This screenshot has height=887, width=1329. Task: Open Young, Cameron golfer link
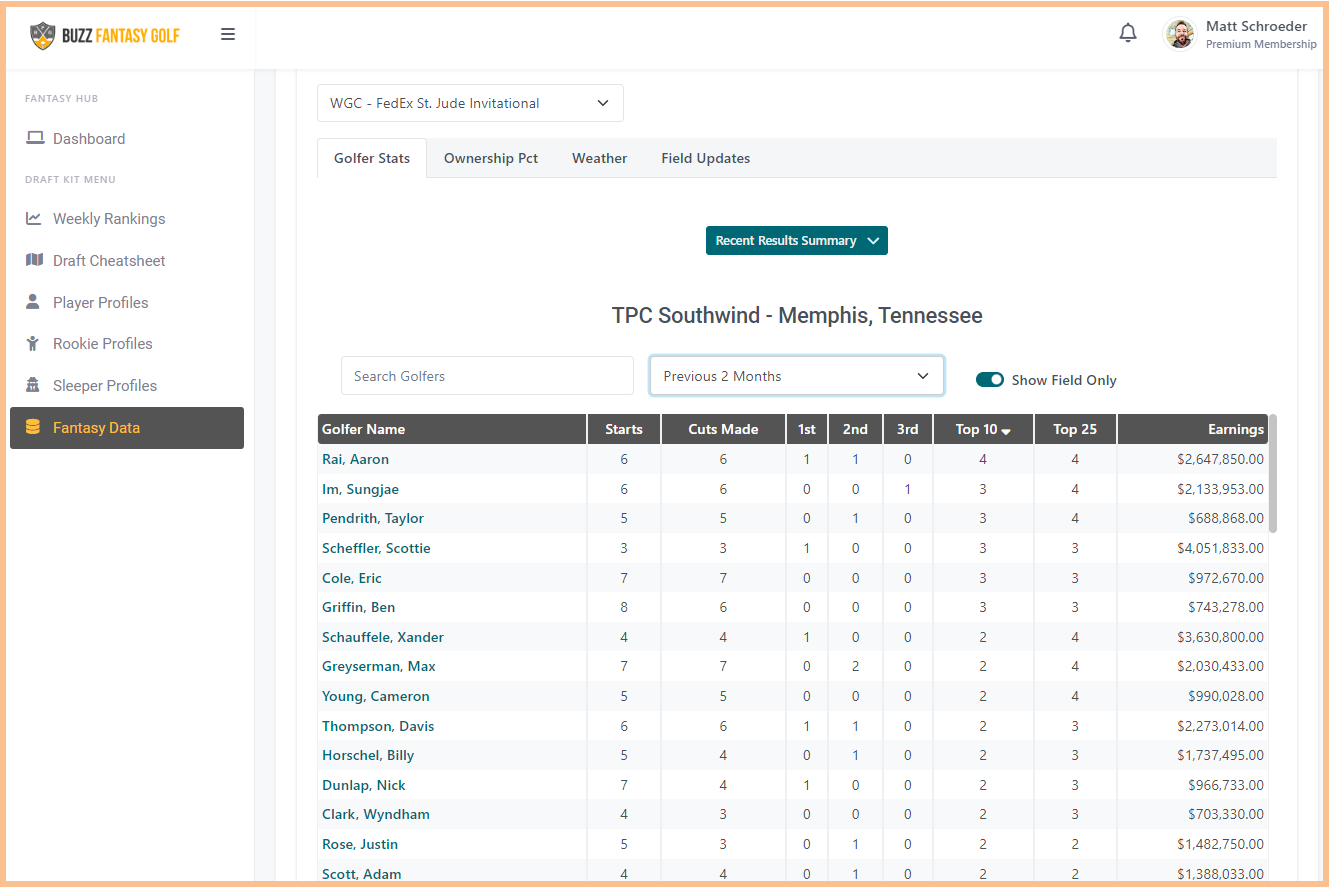click(x=376, y=696)
